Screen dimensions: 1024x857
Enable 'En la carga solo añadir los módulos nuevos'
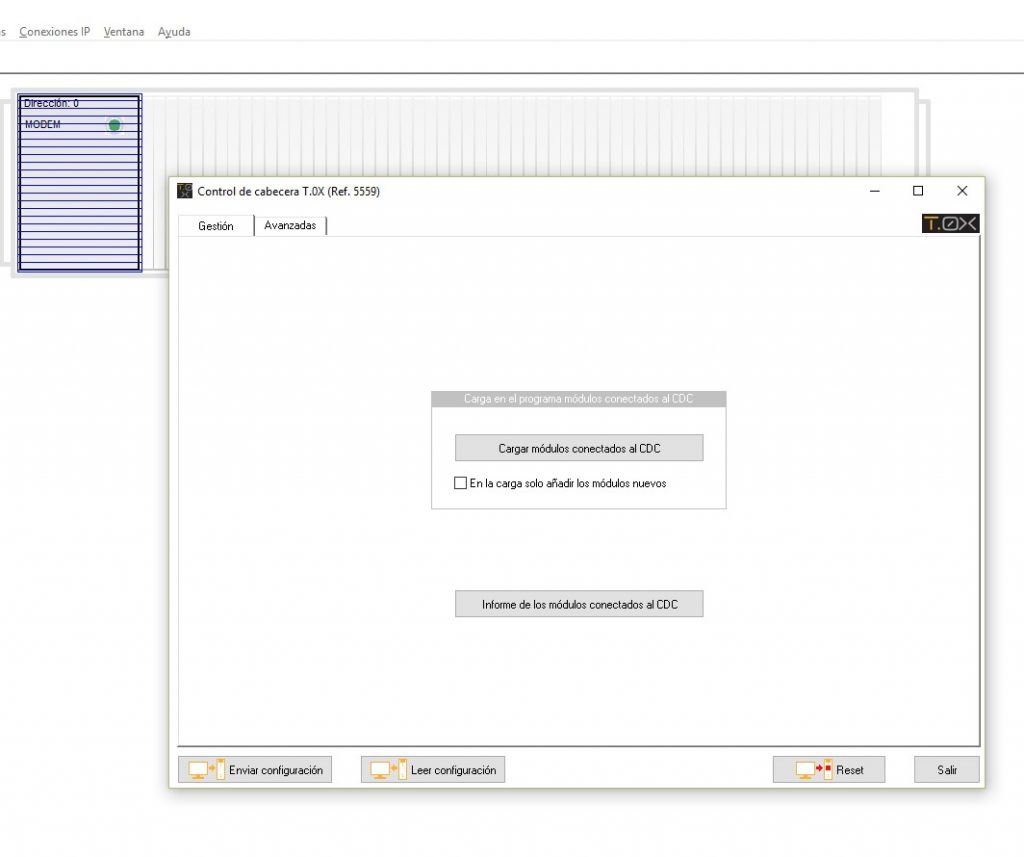click(x=460, y=483)
